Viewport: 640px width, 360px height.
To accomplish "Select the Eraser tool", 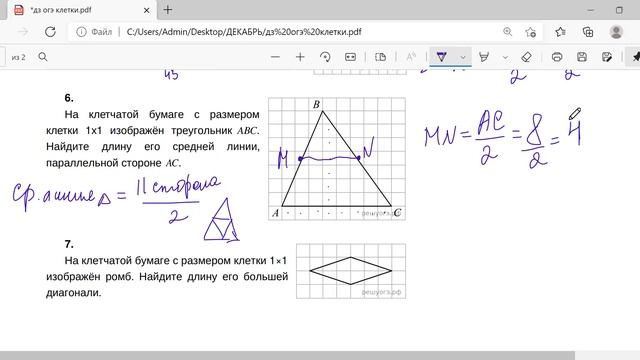I will tap(527, 57).
